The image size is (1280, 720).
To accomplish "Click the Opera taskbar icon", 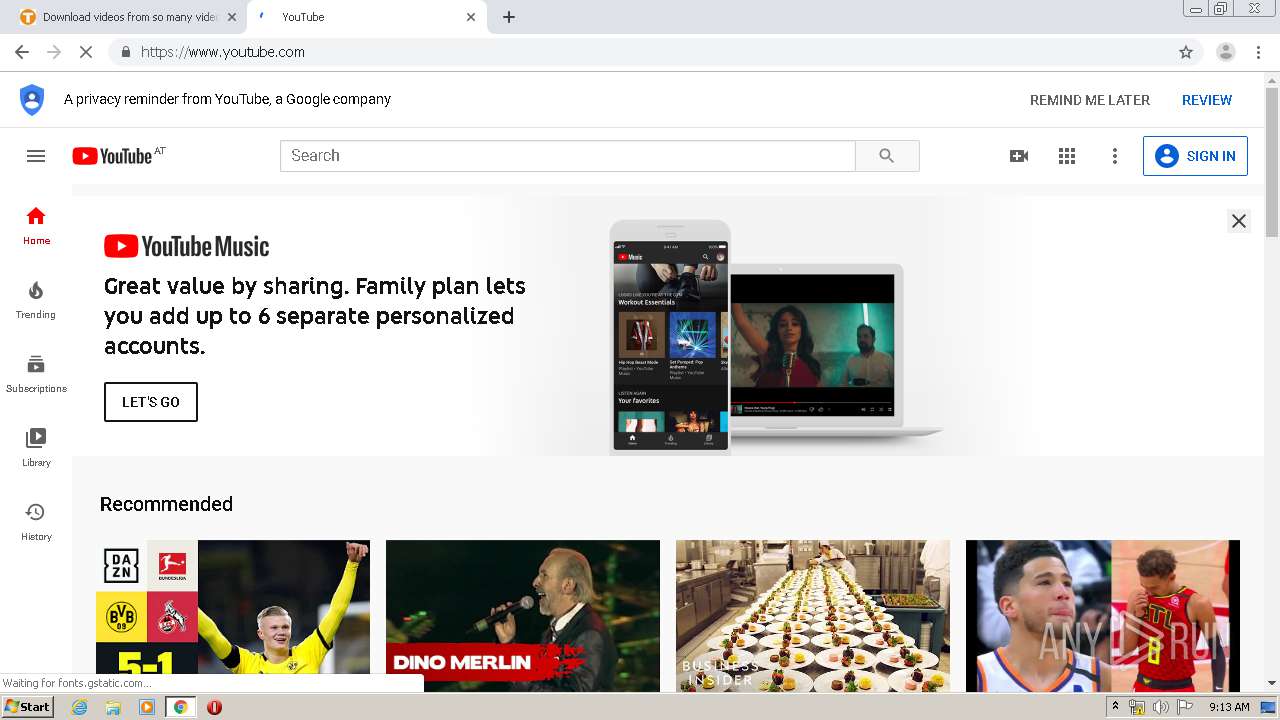I will click(x=214, y=707).
